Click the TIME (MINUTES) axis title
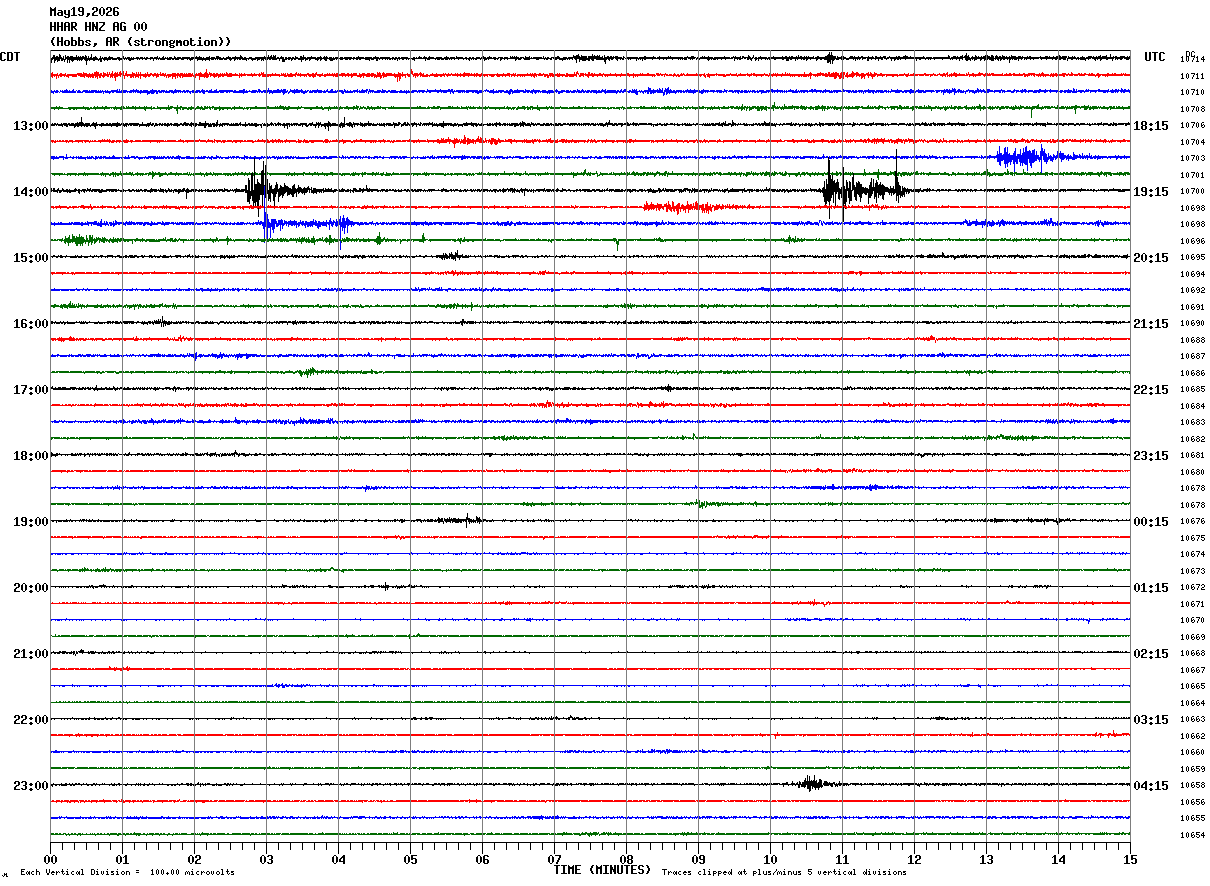 pos(602,870)
